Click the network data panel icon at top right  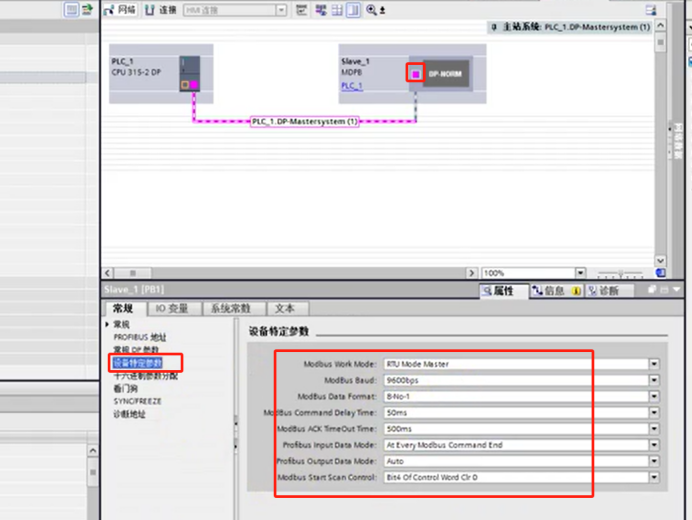(x=651, y=10)
